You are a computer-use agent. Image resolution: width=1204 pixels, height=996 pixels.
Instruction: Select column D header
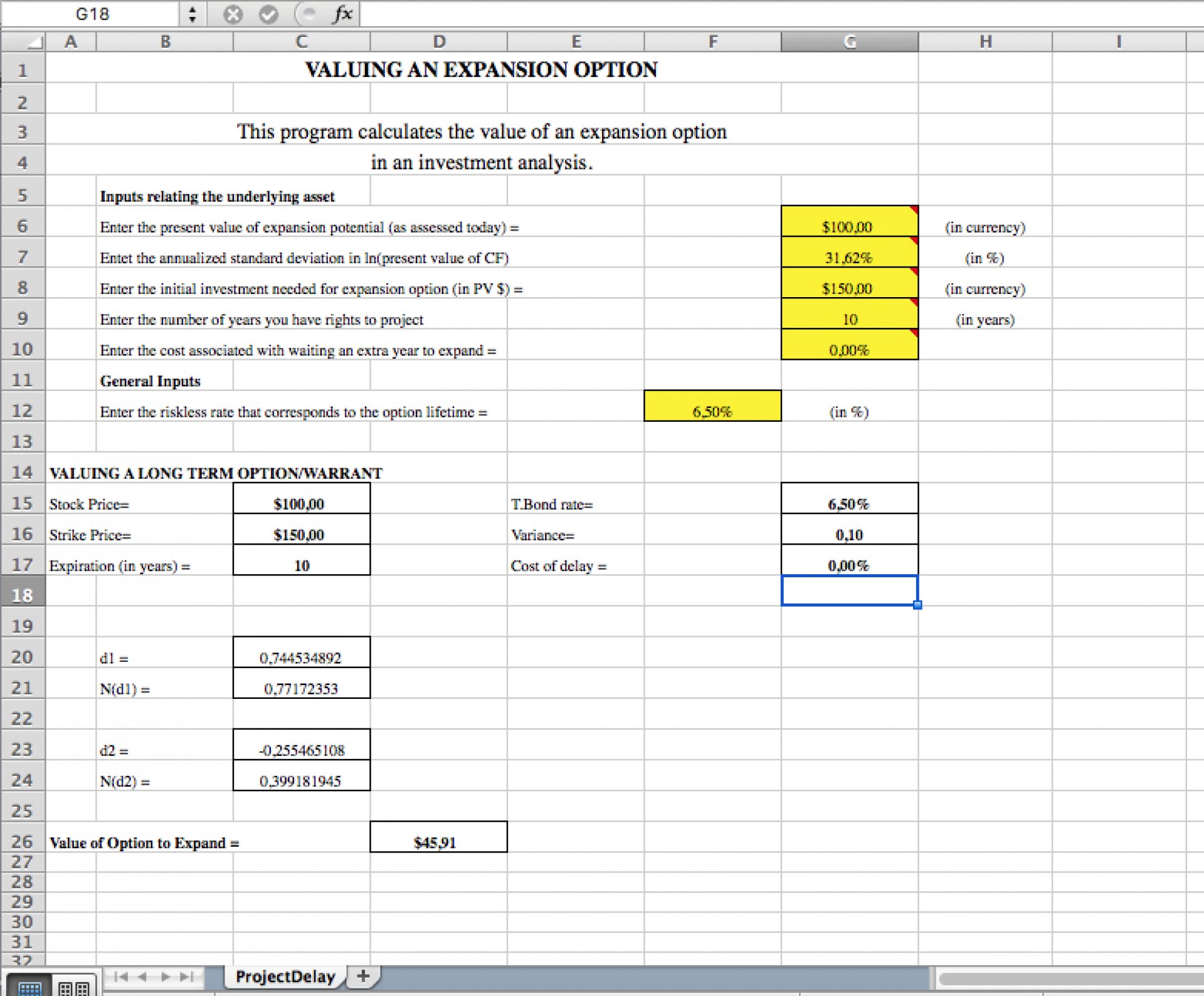439,41
